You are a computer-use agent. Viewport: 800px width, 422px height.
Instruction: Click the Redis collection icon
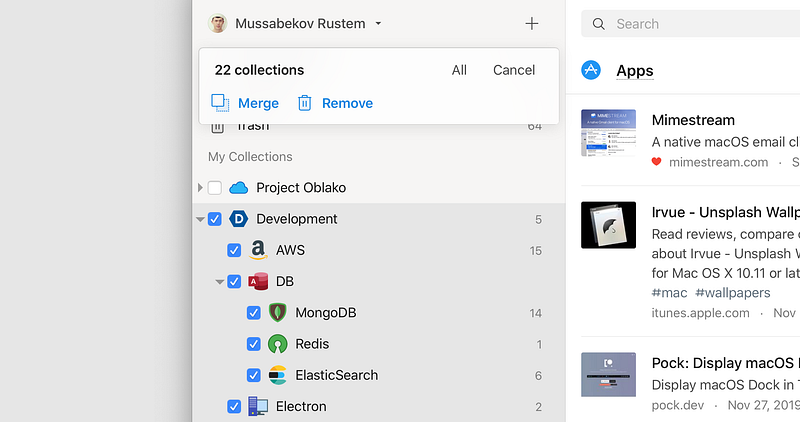[x=278, y=344]
